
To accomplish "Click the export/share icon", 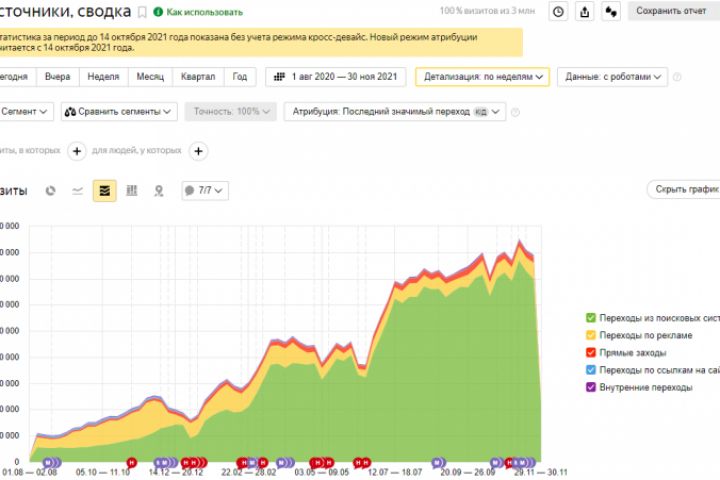I will click(585, 11).
